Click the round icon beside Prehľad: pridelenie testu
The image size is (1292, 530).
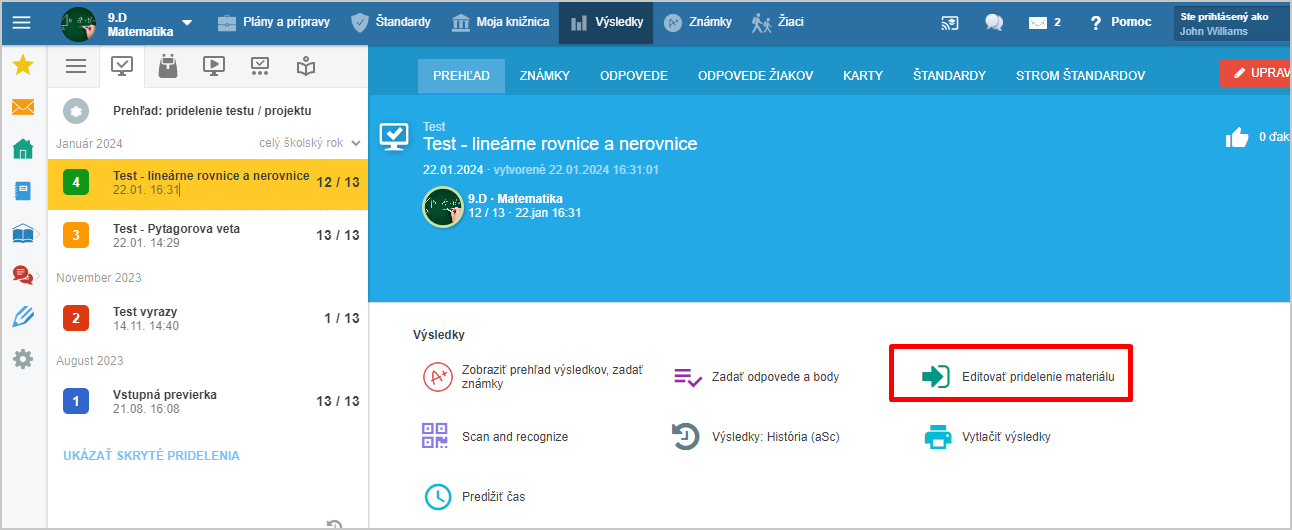click(x=77, y=111)
